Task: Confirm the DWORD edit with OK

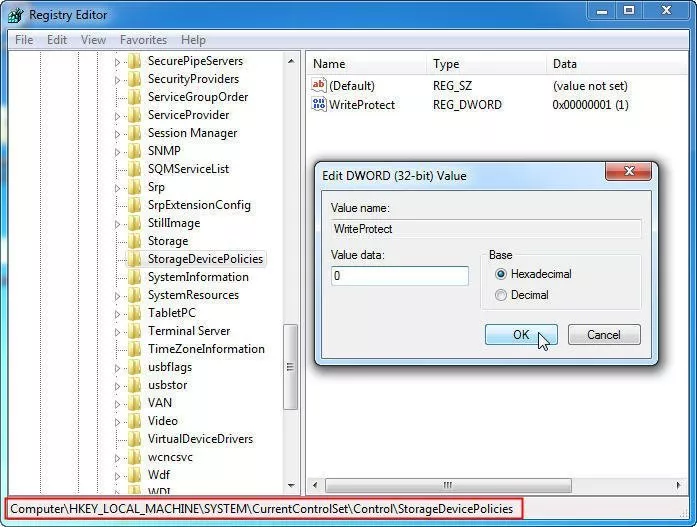Action: coord(521,335)
